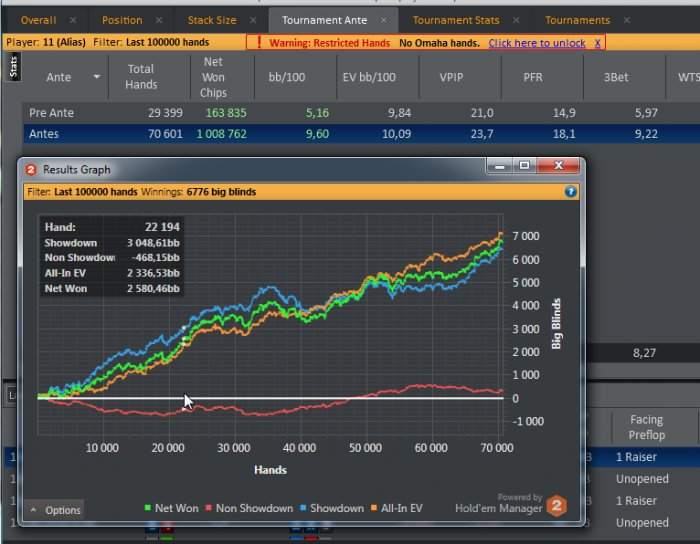Click the Net Won Chips value 163 835
700x544 pixels.
tap(226, 113)
